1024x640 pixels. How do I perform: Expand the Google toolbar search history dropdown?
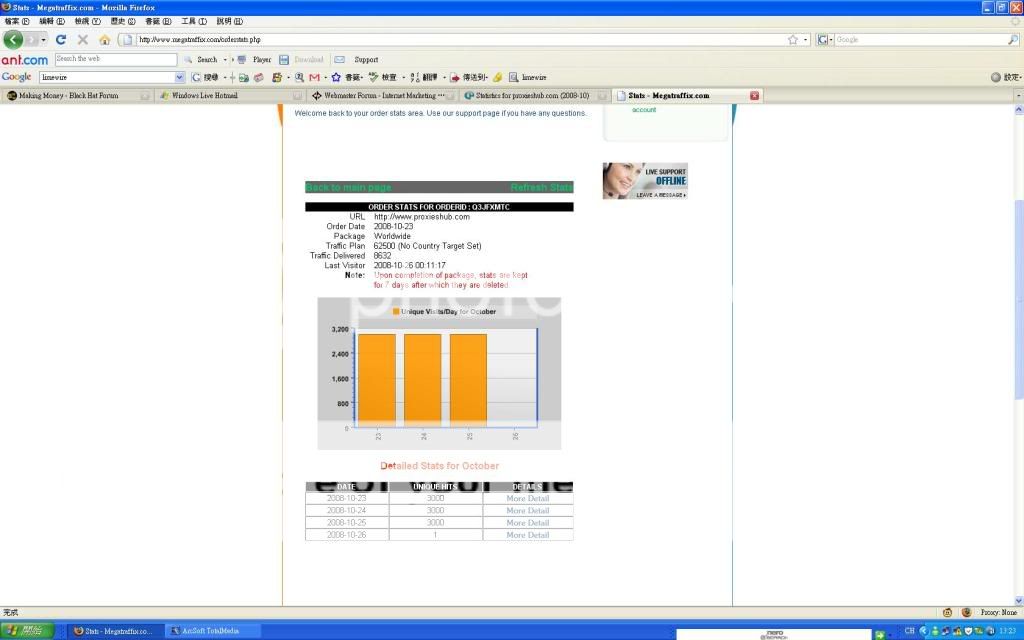click(180, 77)
